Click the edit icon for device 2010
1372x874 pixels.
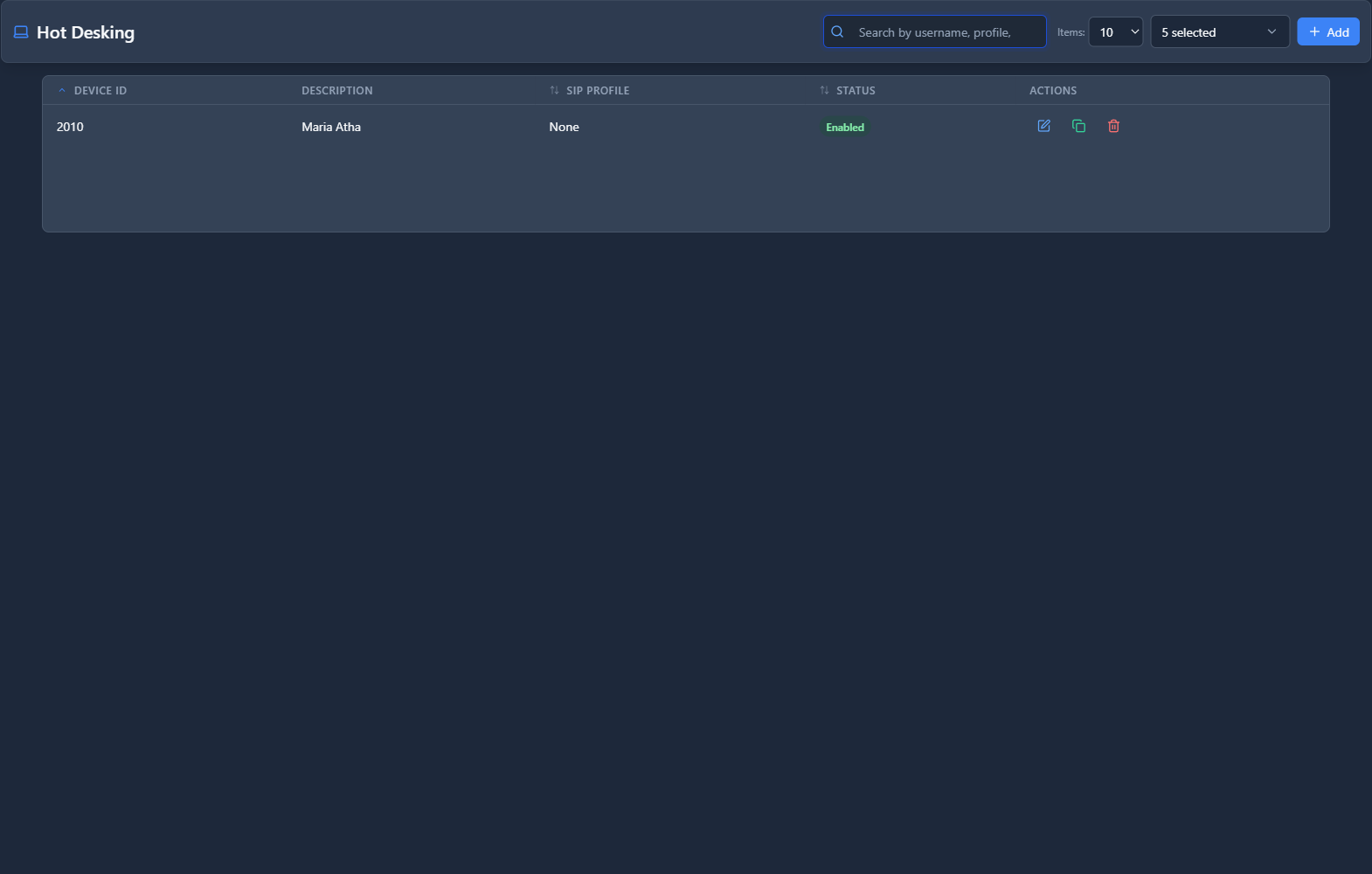(x=1043, y=126)
